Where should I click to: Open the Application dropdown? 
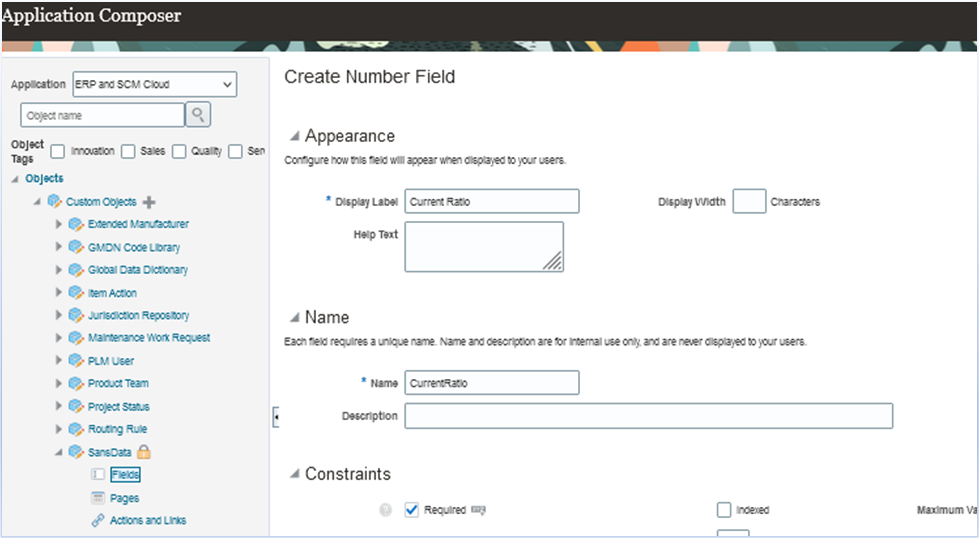tap(155, 84)
